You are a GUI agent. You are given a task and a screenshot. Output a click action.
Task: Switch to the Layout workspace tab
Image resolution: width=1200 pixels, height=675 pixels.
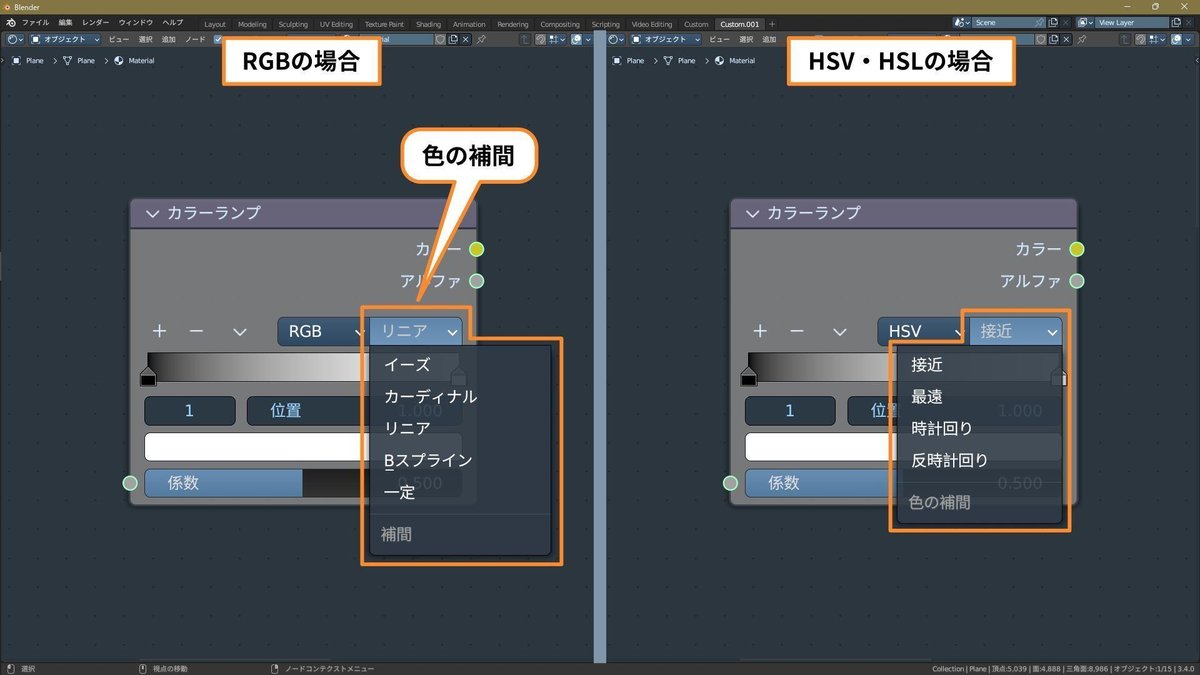[x=215, y=24]
